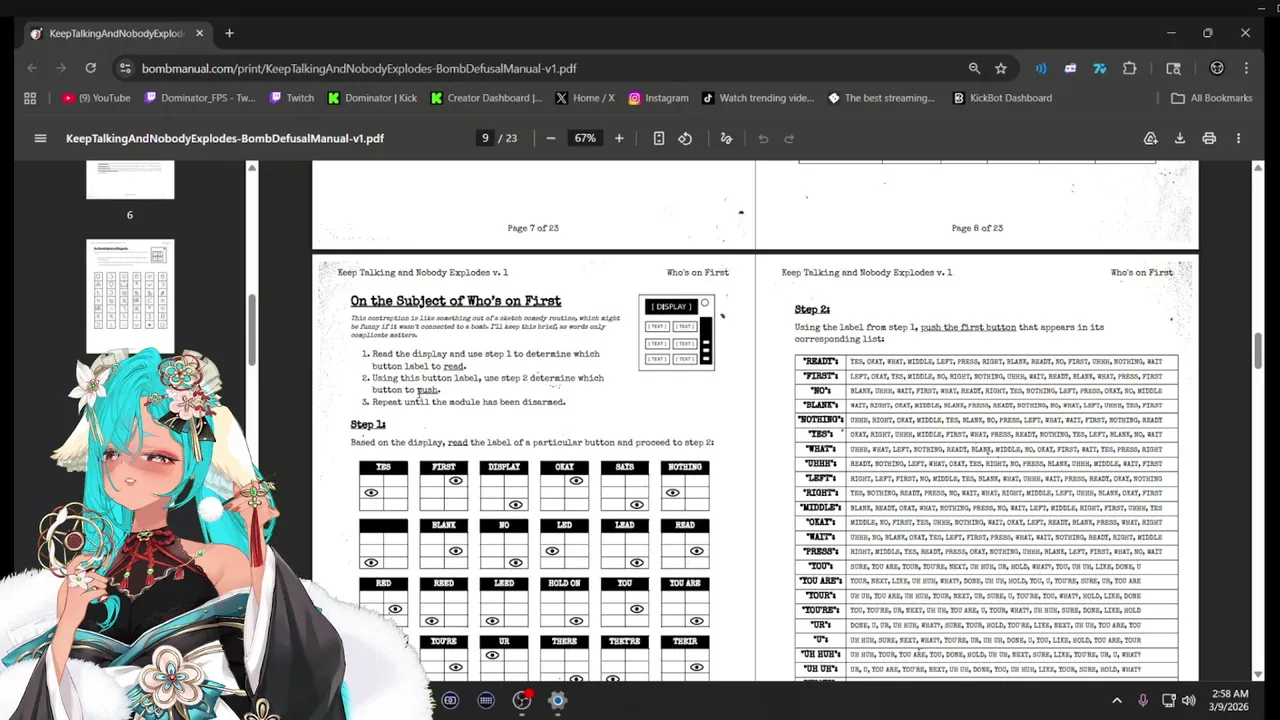Click the scroll-down arrow of main scrollbar

(x=1258, y=675)
